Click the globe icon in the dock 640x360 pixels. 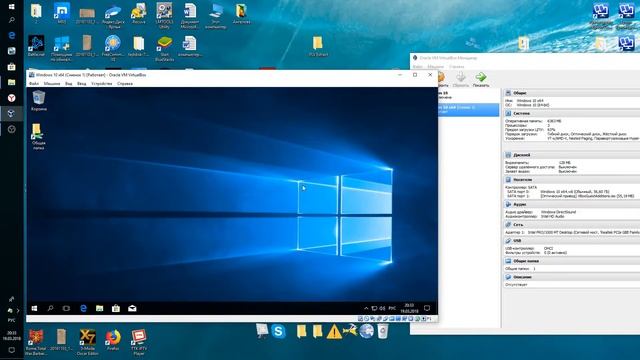pos(367,331)
